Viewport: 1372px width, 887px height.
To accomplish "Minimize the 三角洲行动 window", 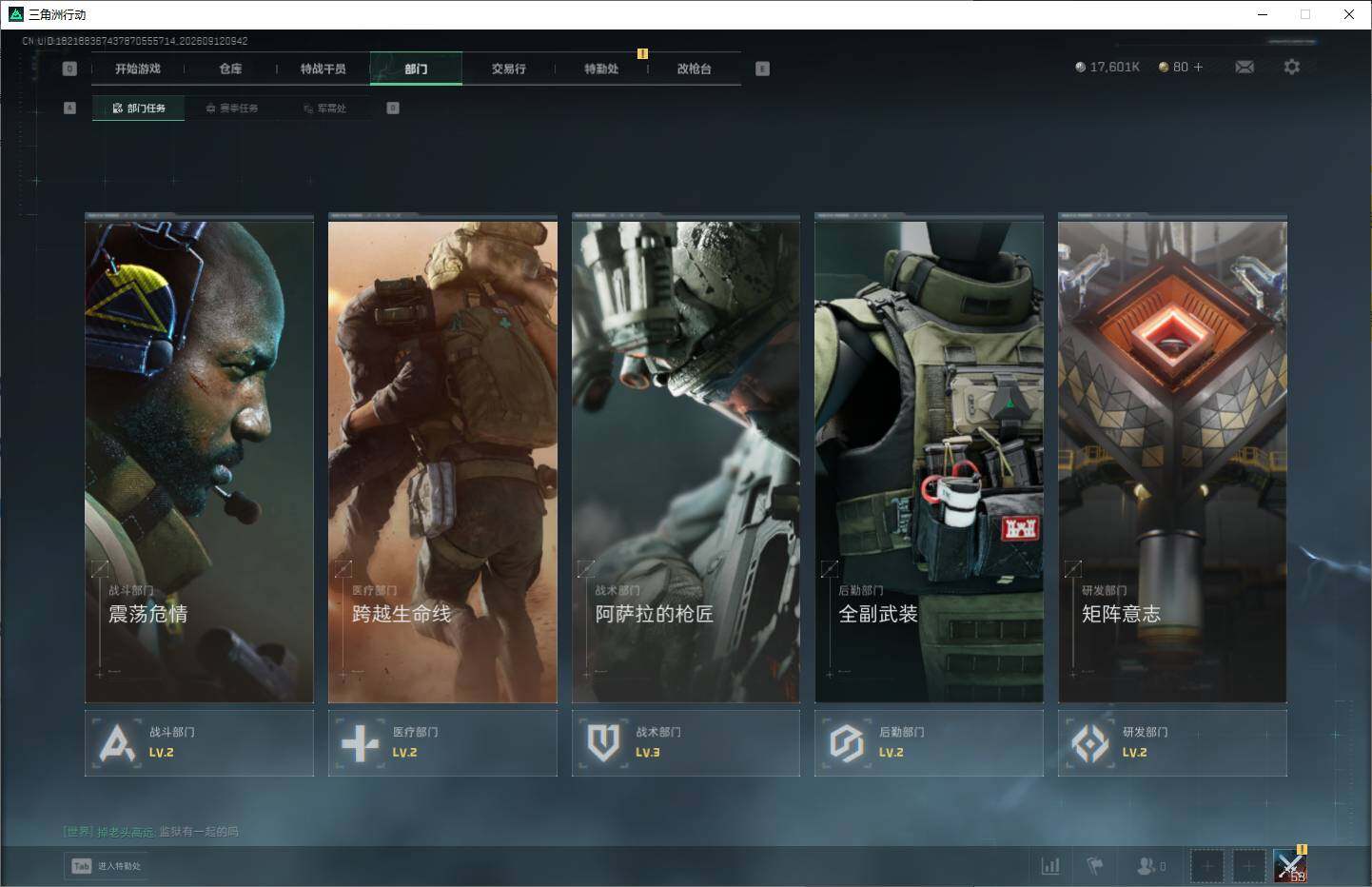I will [x=1263, y=14].
